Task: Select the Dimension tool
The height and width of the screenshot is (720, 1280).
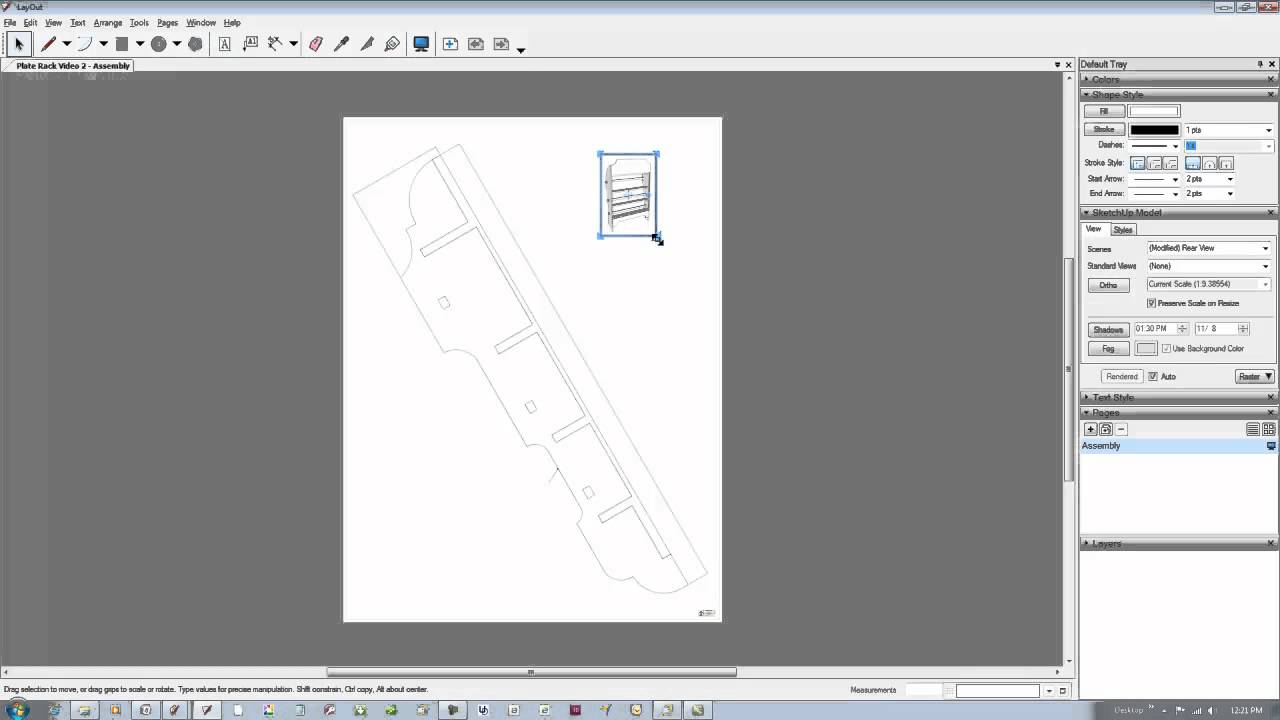Action: click(275, 44)
